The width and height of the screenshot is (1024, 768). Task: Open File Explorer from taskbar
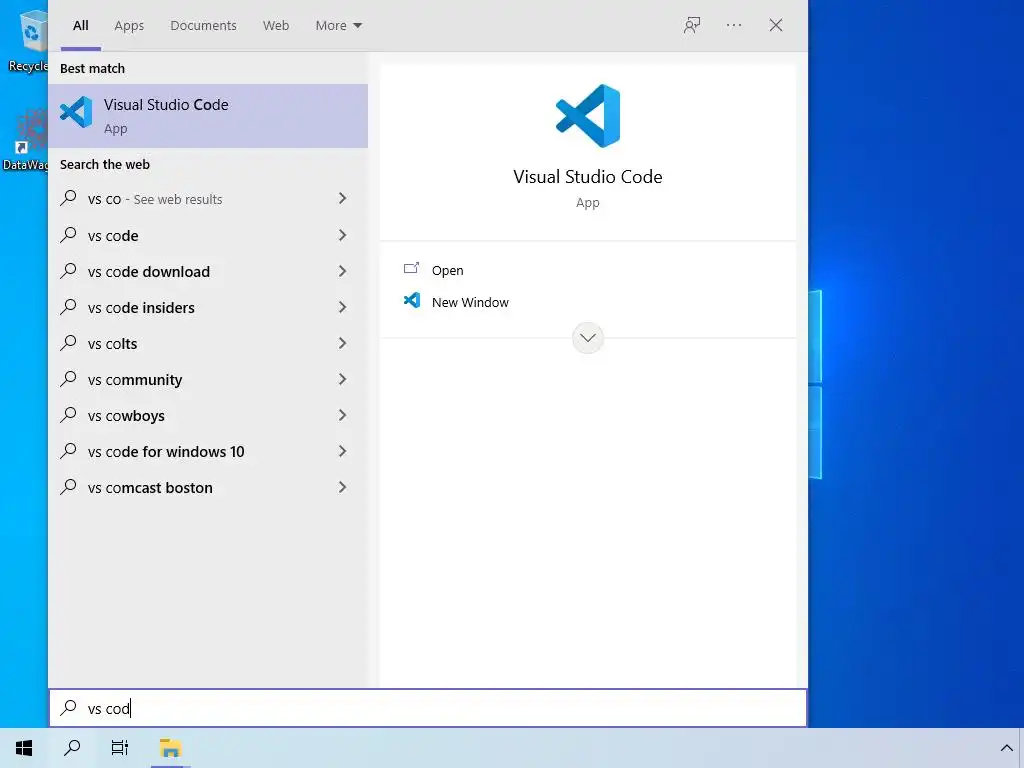[170, 748]
